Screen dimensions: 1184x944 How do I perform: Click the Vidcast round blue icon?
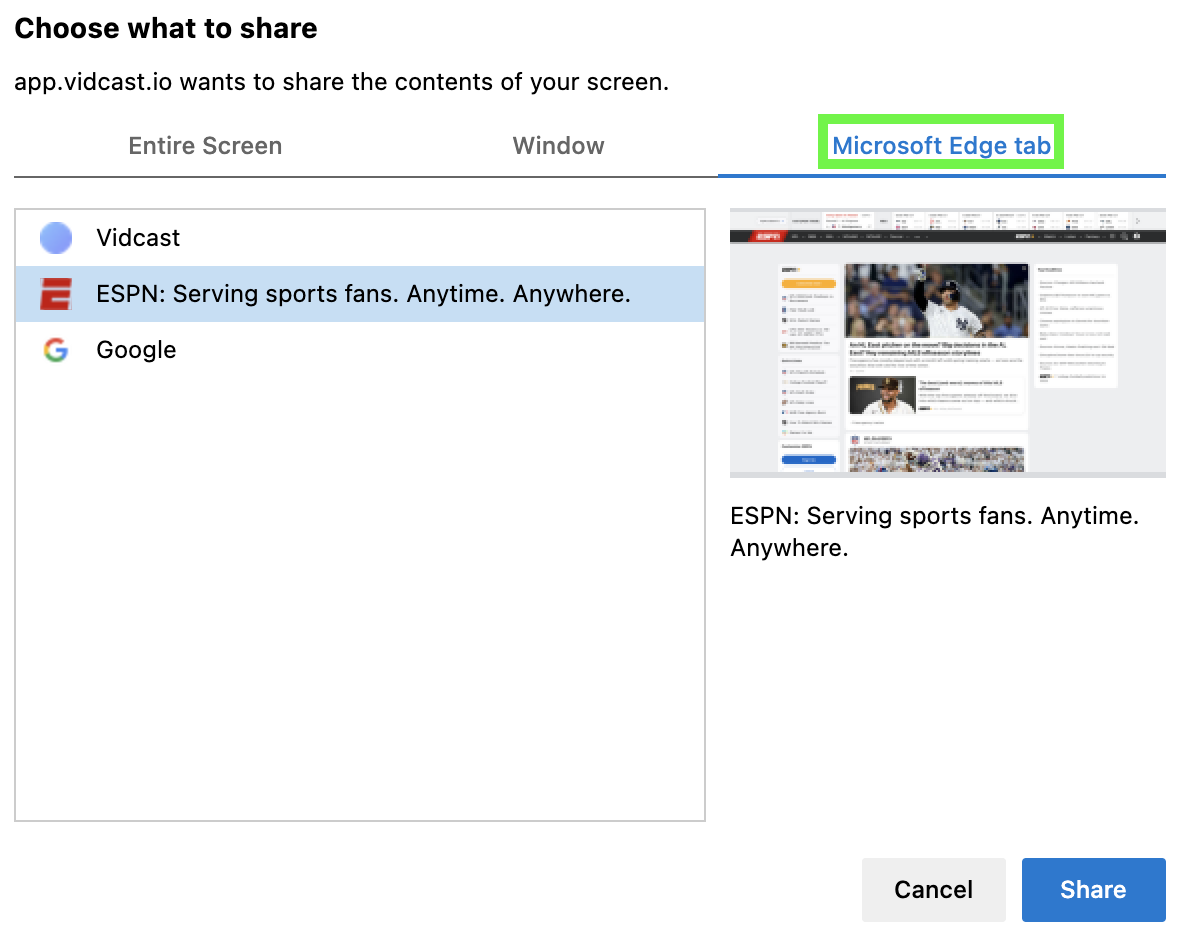(x=56, y=238)
